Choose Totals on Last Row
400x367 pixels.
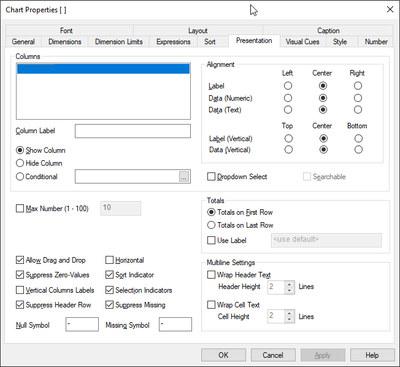(211, 225)
